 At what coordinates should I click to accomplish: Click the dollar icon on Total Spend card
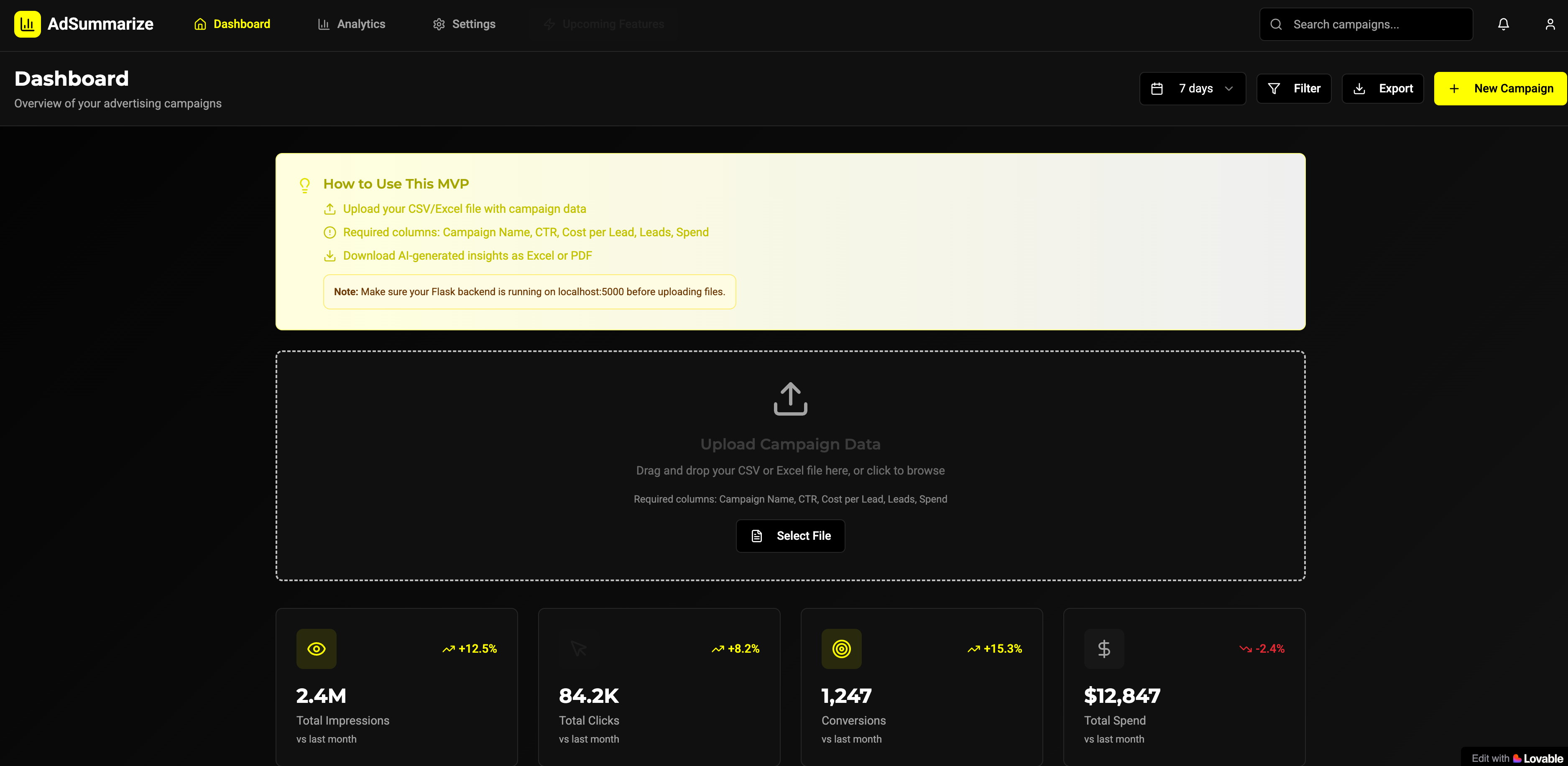tap(1103, 649)
